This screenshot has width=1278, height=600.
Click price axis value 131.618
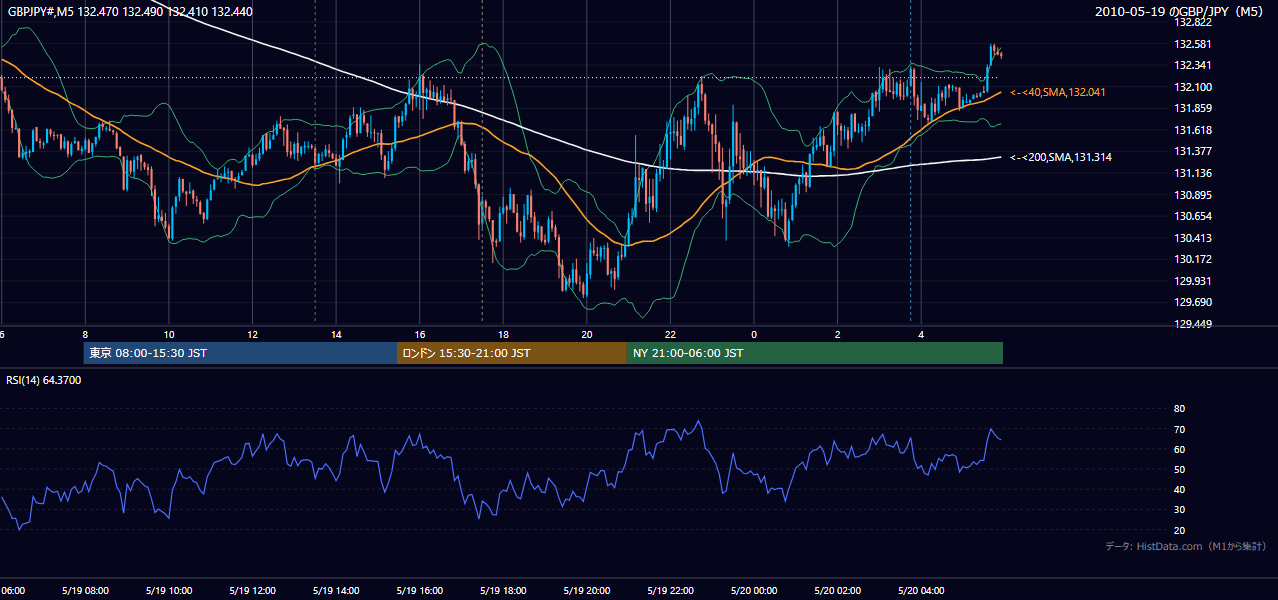pos(1193,130)
